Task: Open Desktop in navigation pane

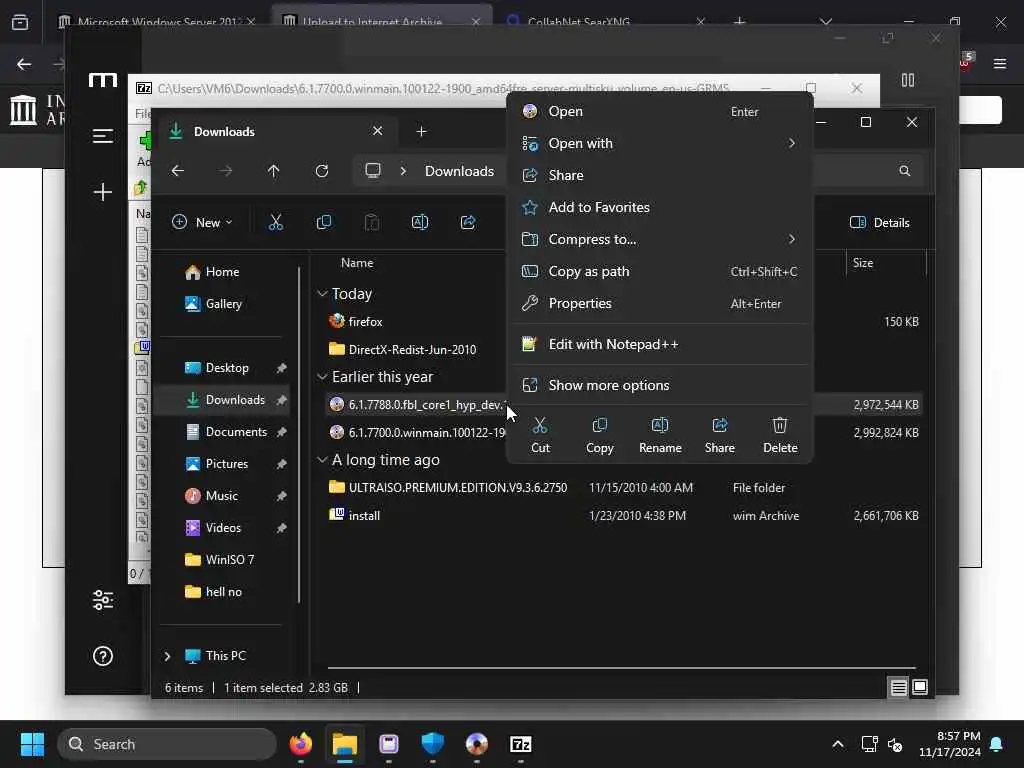Action: pyautogui.click(x=225, y=368)
